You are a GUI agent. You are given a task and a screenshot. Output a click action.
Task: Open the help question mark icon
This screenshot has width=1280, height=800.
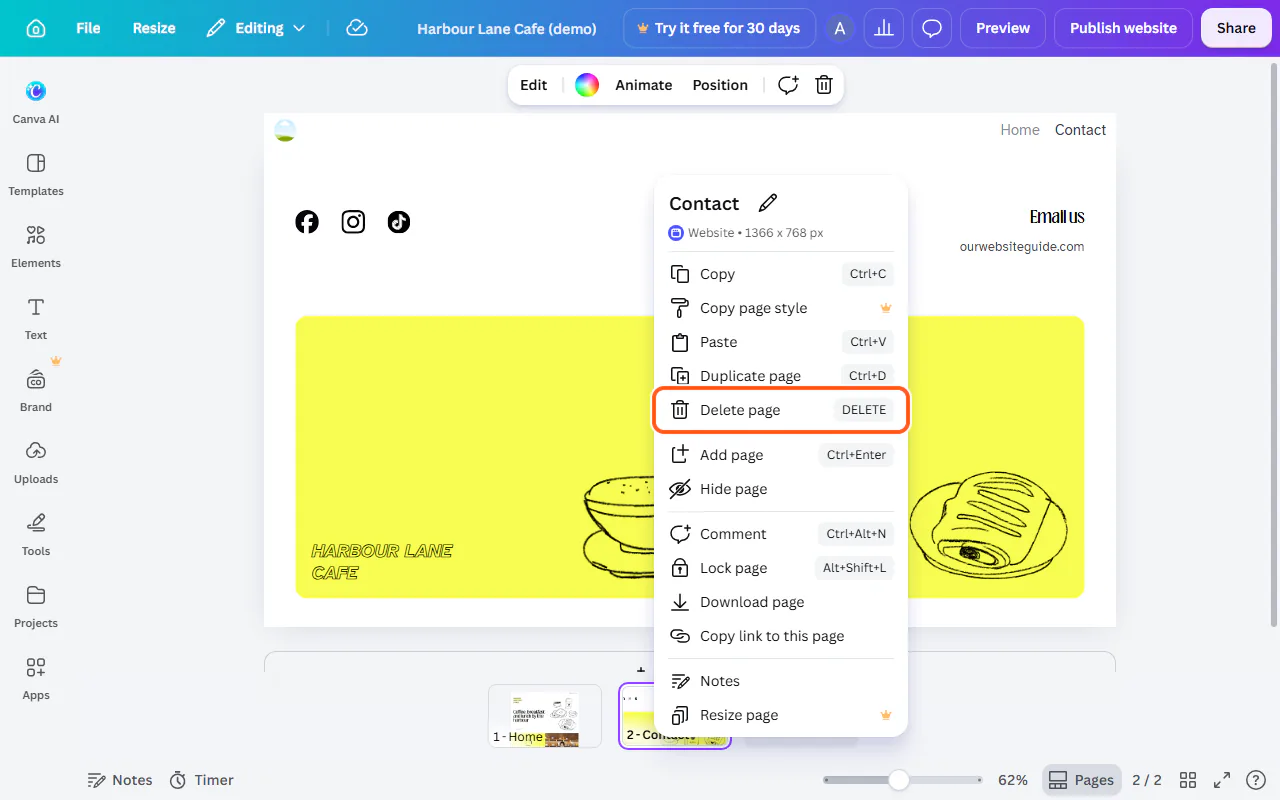[x=1256, y=780]
